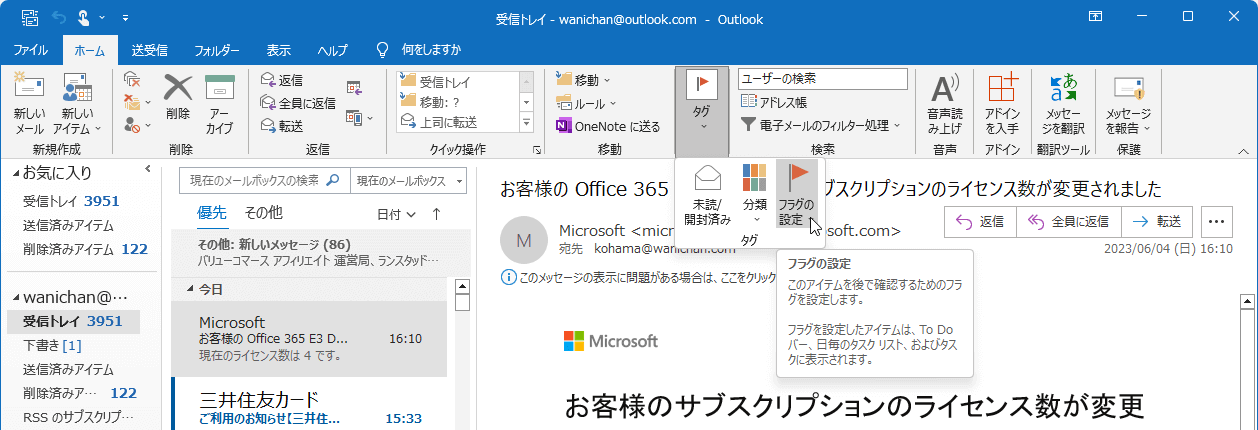Open the クイック操作 dialog launcher
The image size is (1258, 430).
(537, 150)
